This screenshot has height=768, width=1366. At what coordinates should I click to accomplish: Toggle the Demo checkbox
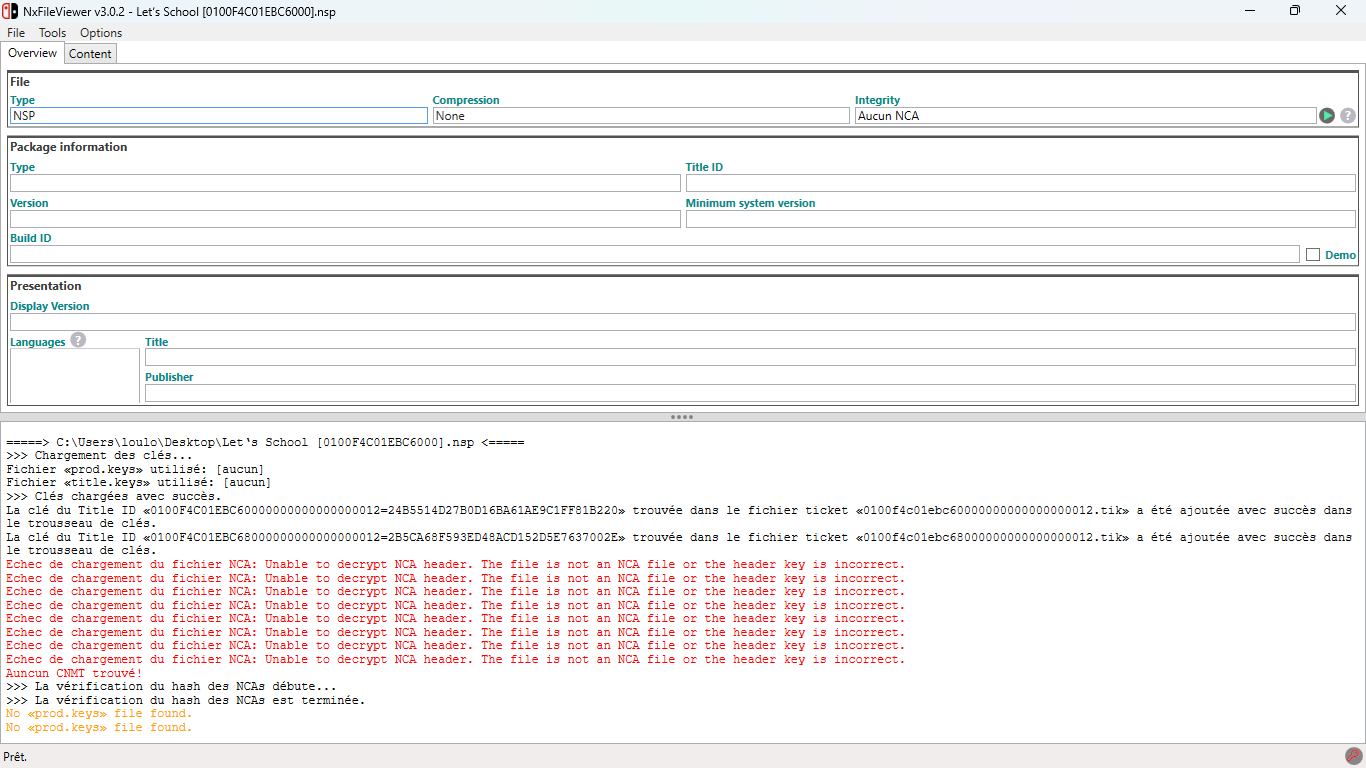1313,255
